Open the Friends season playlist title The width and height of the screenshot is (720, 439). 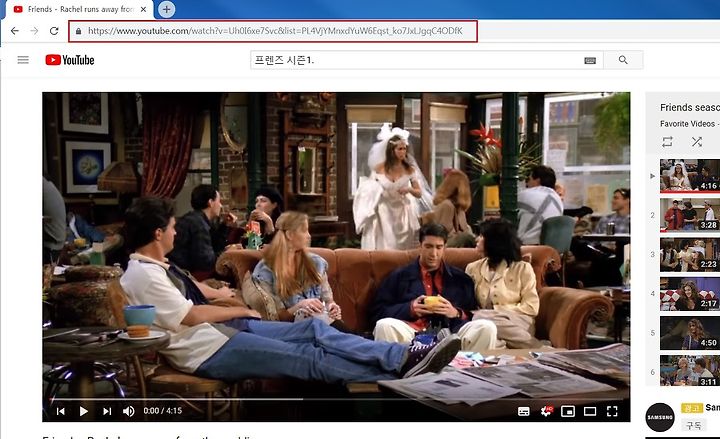click(690, 107)
